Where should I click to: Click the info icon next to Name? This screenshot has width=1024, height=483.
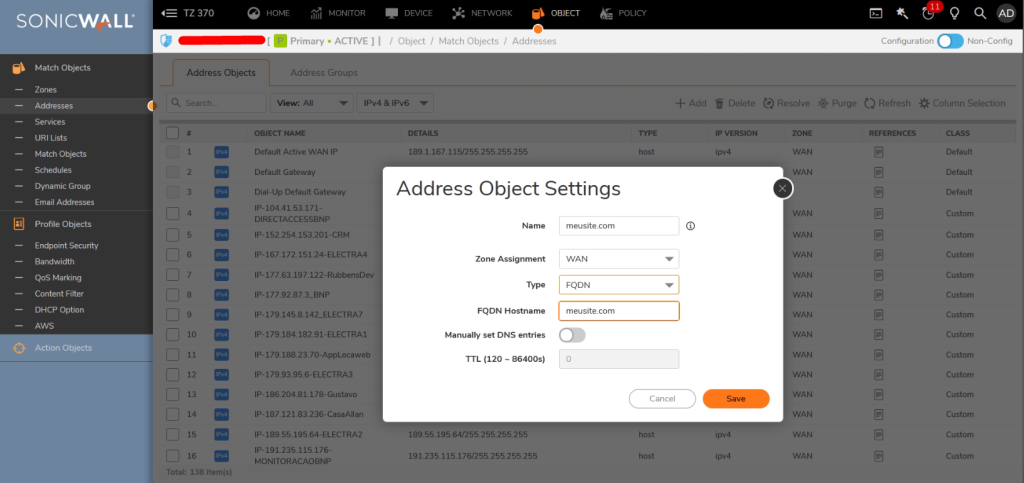[x=690, y=226]
